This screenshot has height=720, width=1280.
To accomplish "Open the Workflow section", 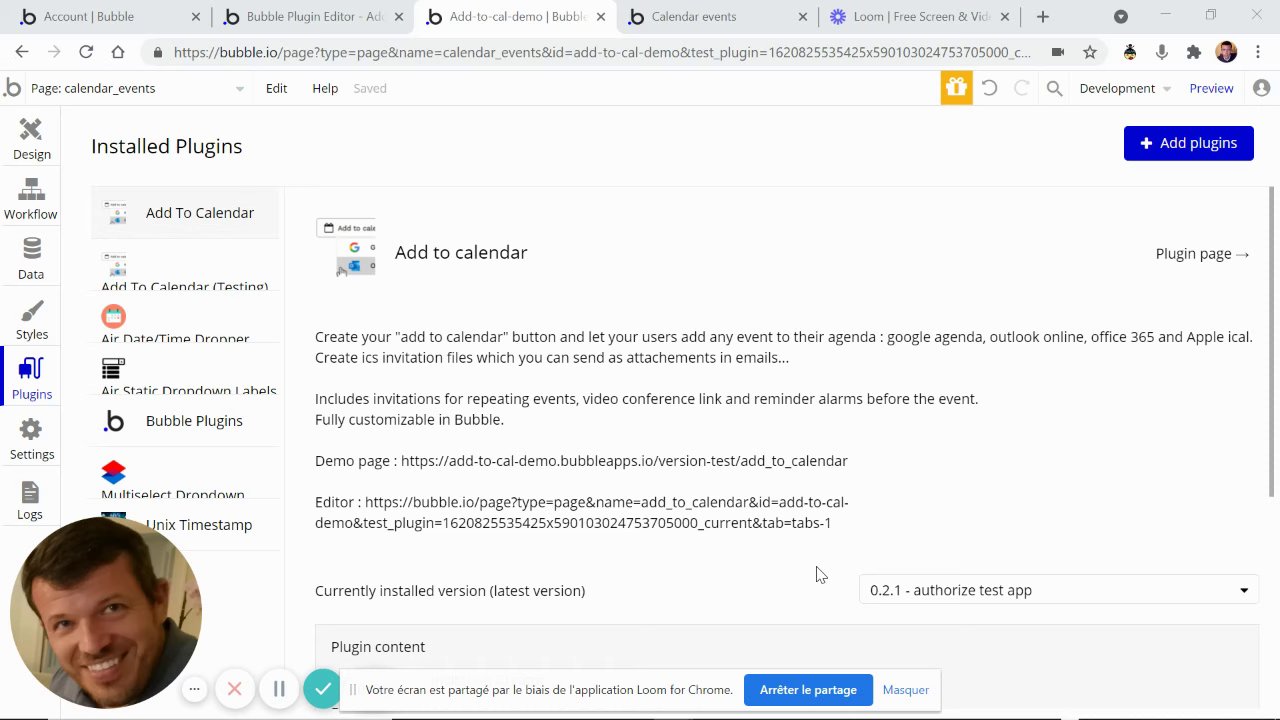I will click(x=31, y=199).
